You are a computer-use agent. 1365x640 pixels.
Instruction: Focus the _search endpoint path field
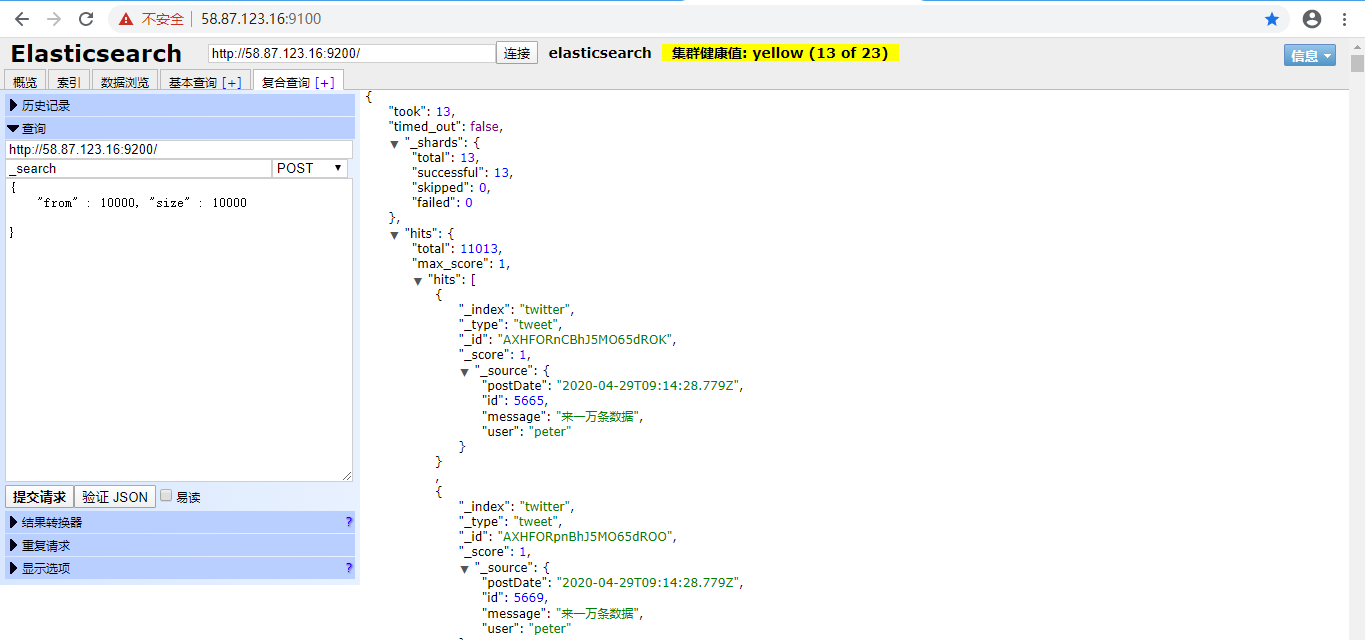(138, 168)
